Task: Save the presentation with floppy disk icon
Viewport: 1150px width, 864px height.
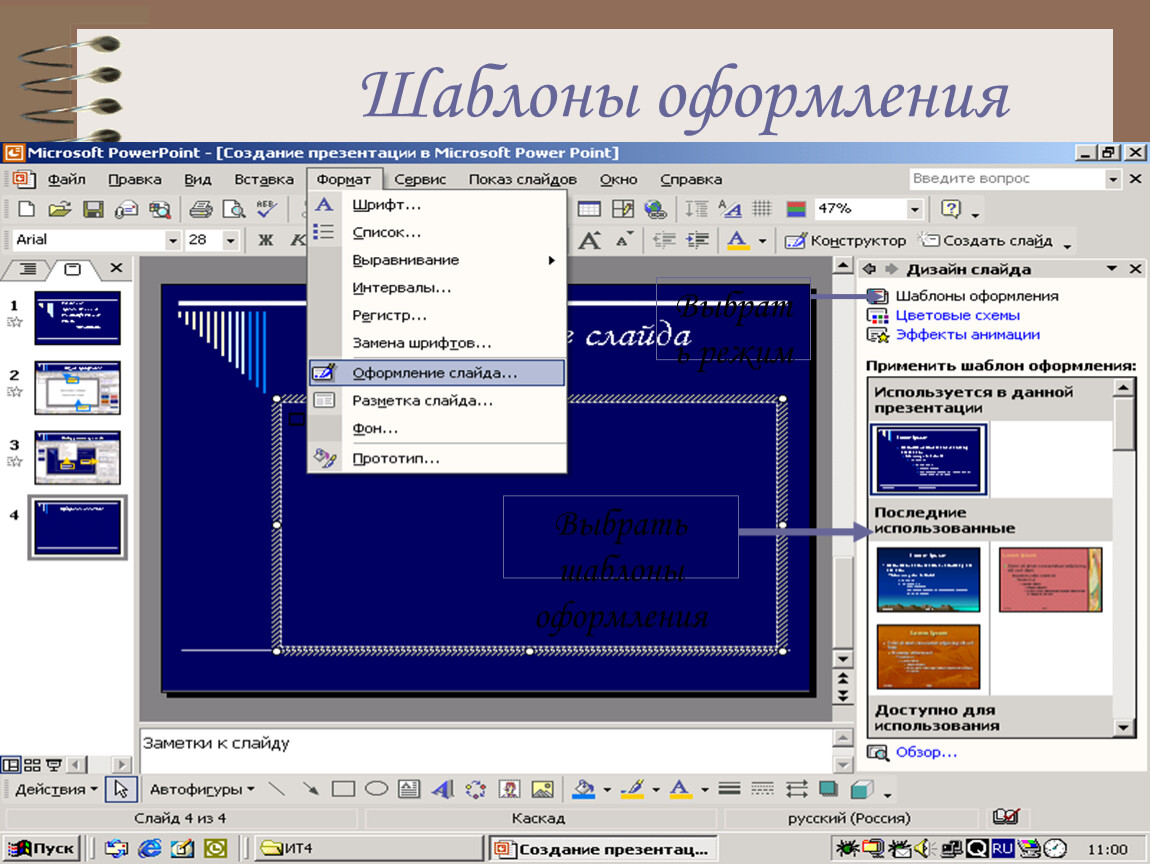Action: (92, 209)
